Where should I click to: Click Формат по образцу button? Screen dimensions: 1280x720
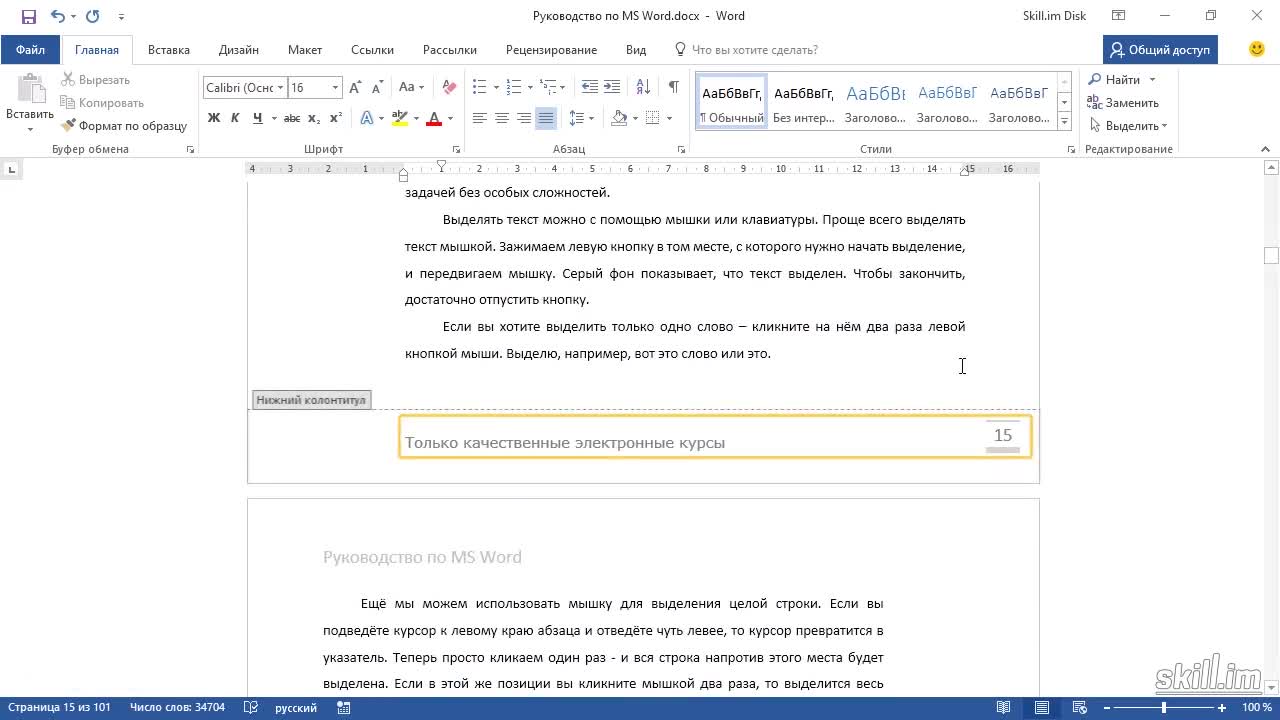click(124, 126)
